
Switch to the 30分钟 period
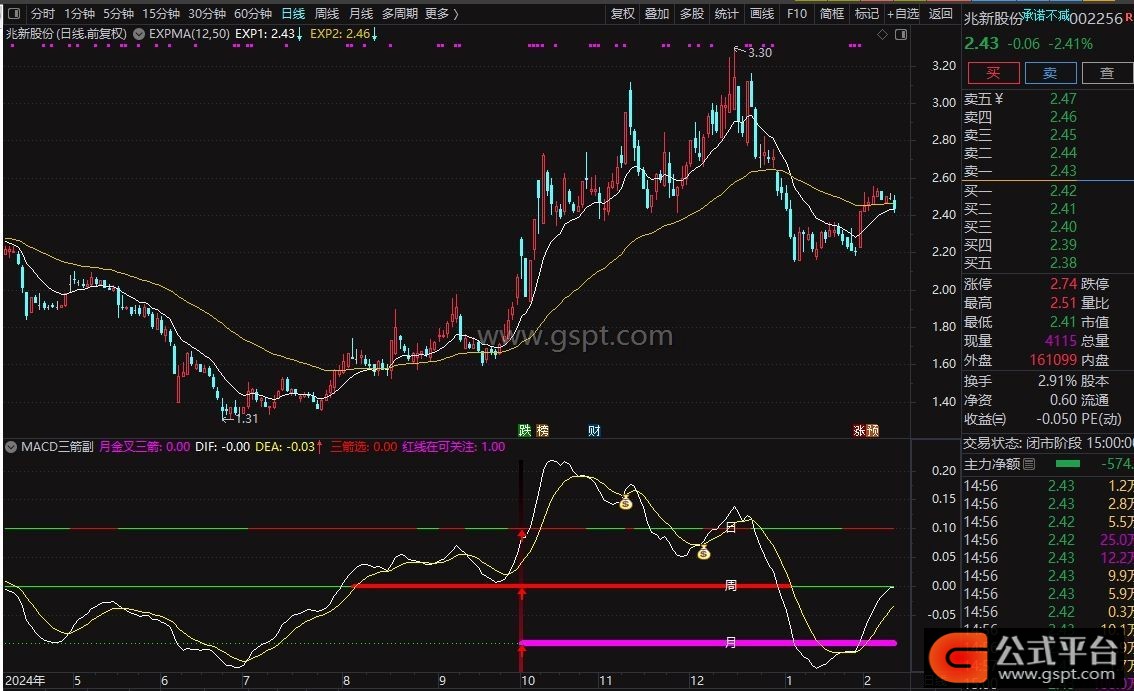point(207,13)
